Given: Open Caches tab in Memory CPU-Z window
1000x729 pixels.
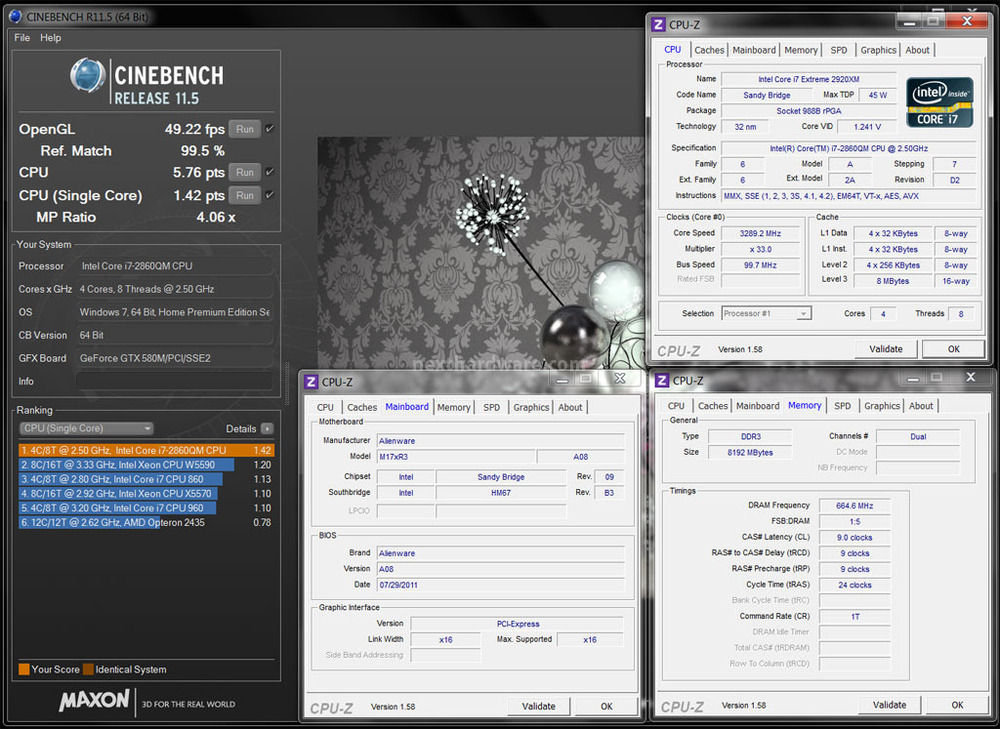Looking at the screenshot, I should (x=713, y=406).
